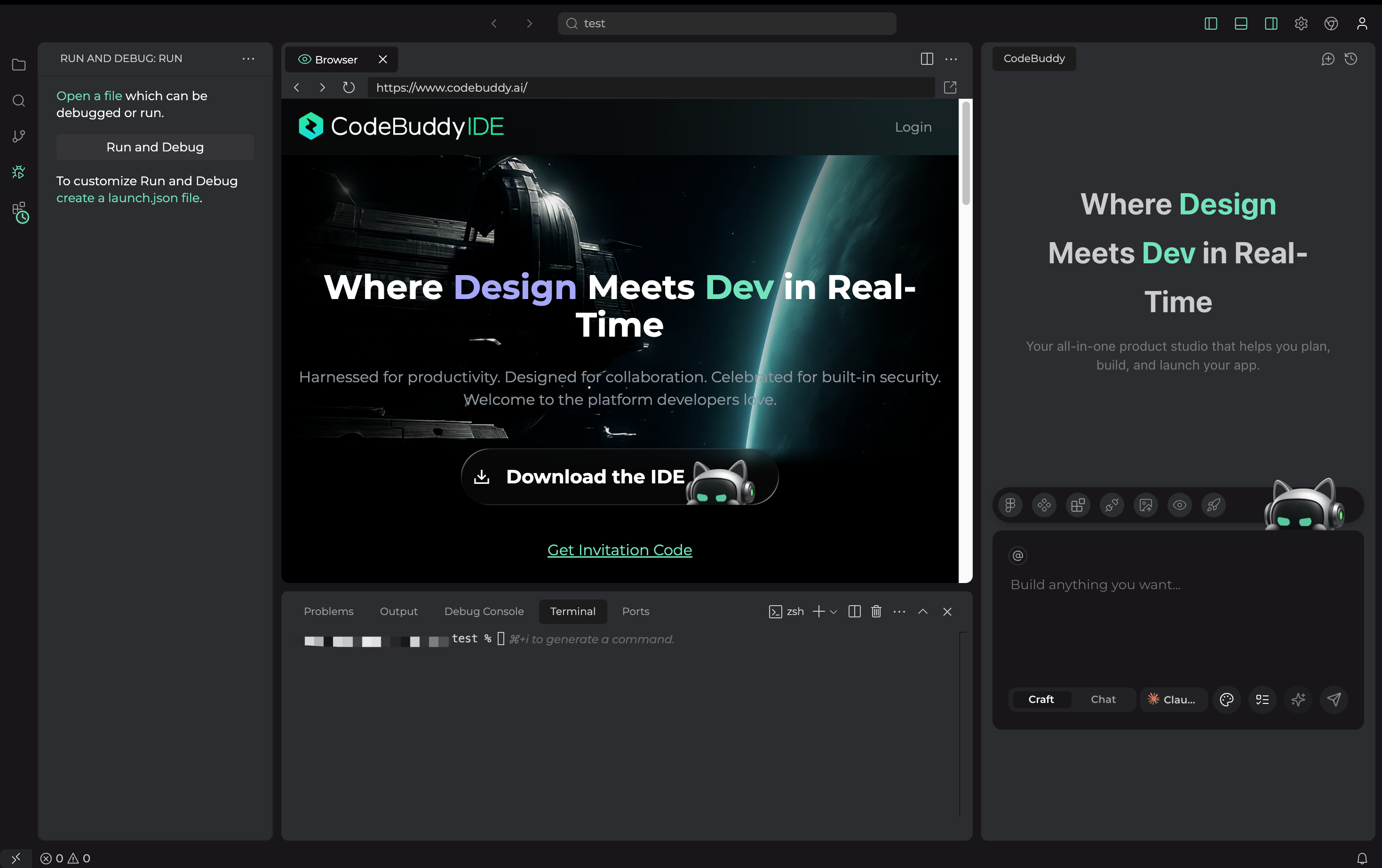
Task: Open CodeBuddy chat history icon
Action: tap(1351, 58)
